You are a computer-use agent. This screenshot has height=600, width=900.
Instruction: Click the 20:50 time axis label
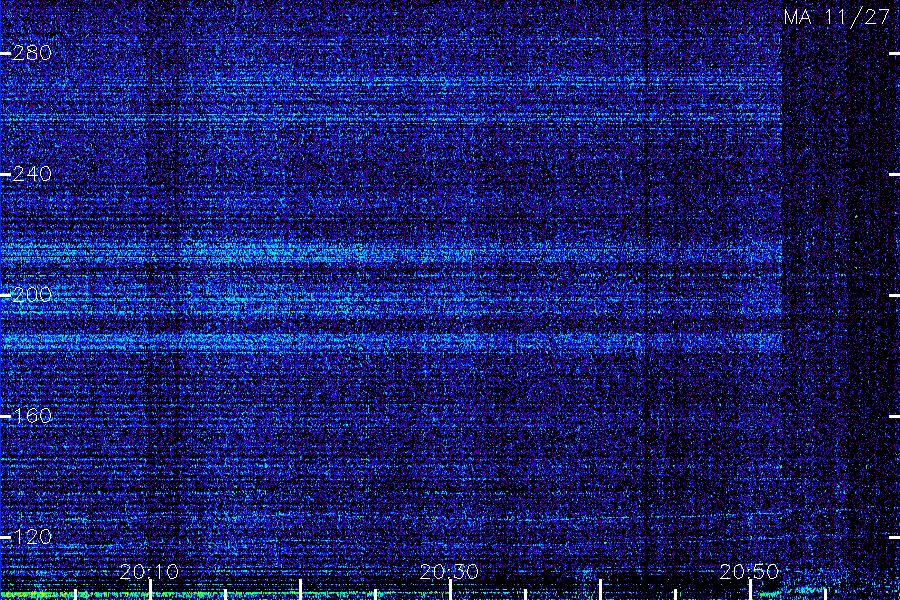pyautogui.click(x=749, y=572)
